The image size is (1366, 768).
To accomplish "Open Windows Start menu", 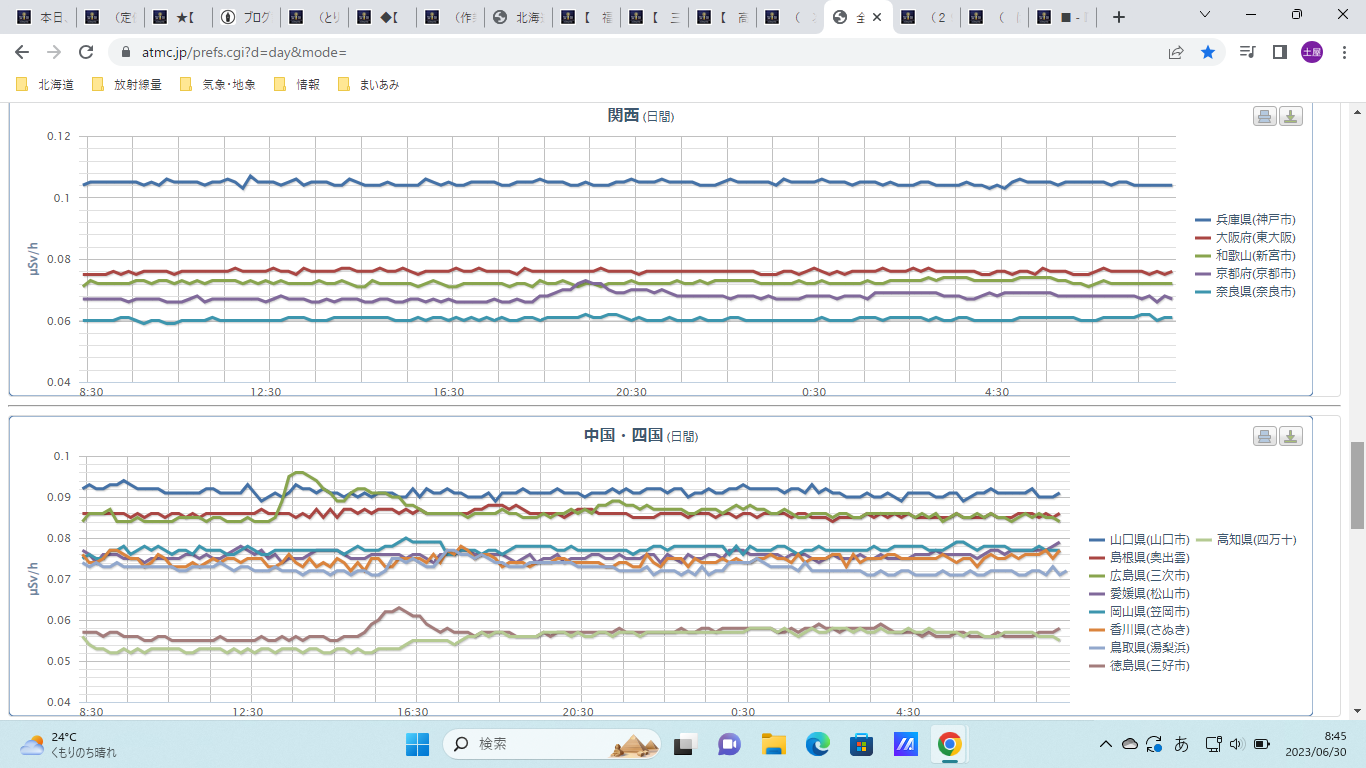I will (x=417, y=744).
